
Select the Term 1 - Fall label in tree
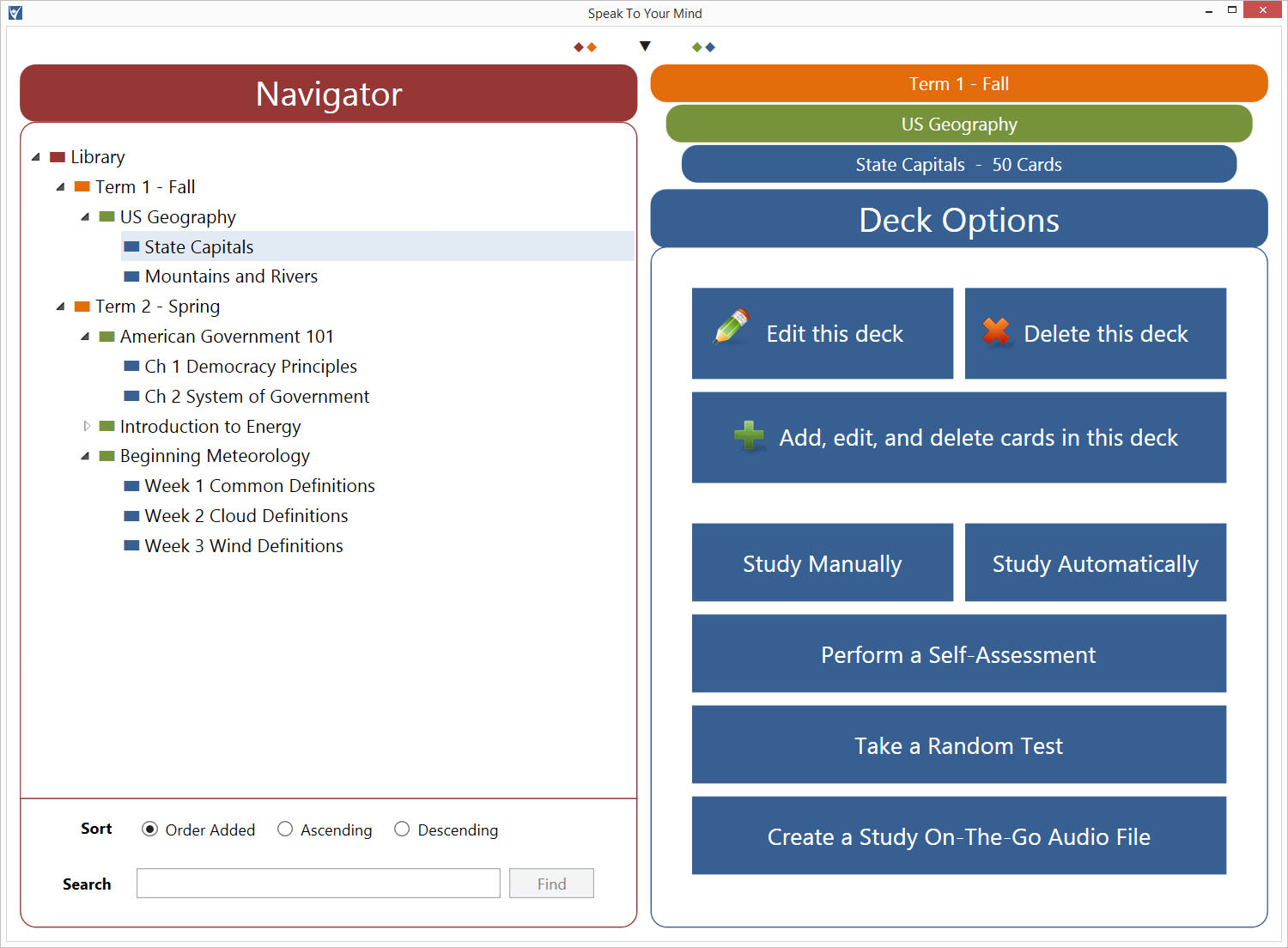pyautogui.click(x=145, y=187)
